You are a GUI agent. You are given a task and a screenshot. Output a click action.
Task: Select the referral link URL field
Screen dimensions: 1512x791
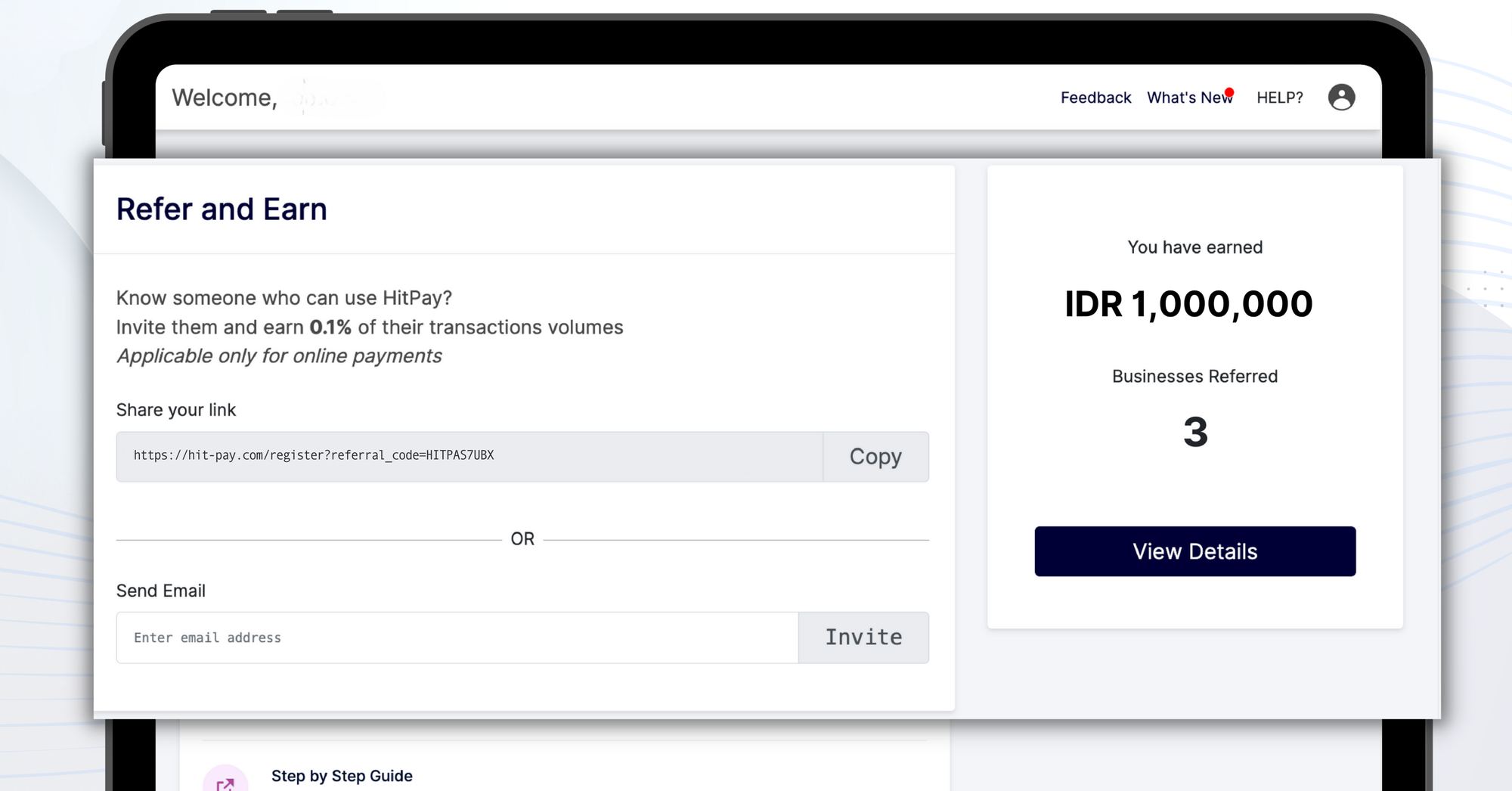[469, 457]
